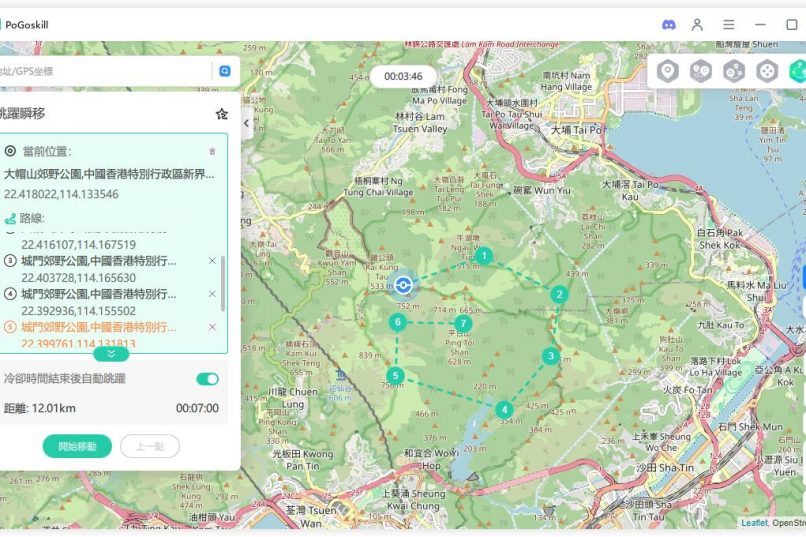
Task: Toggle auto jump after cooldown switch
Action: (207, 379)
